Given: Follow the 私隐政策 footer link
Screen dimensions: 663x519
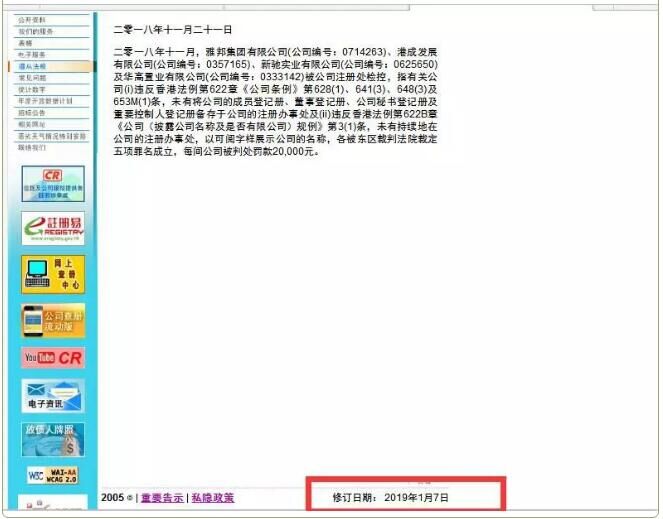Looking at the screenshot, I should (x=213, y=498).
